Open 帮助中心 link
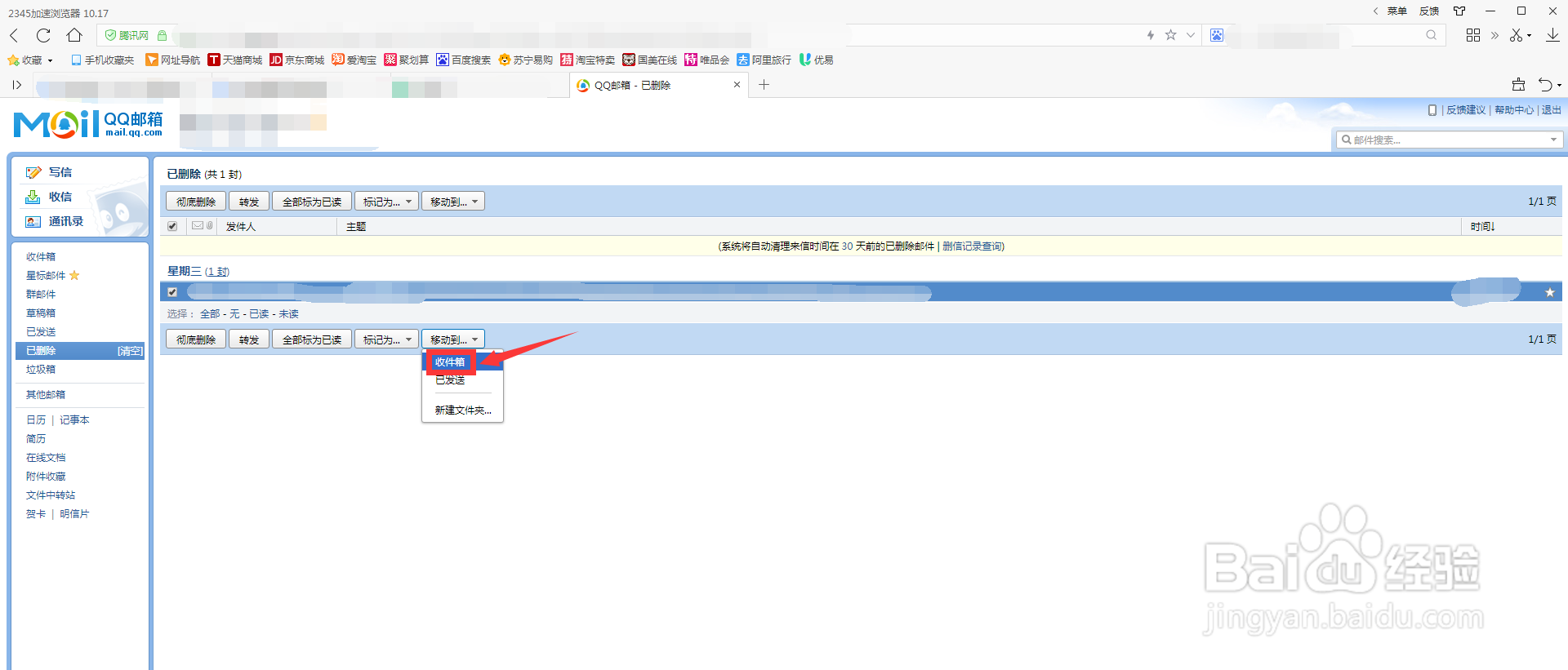Viewport: 1568px width, 670px height. pos(1514,110)
